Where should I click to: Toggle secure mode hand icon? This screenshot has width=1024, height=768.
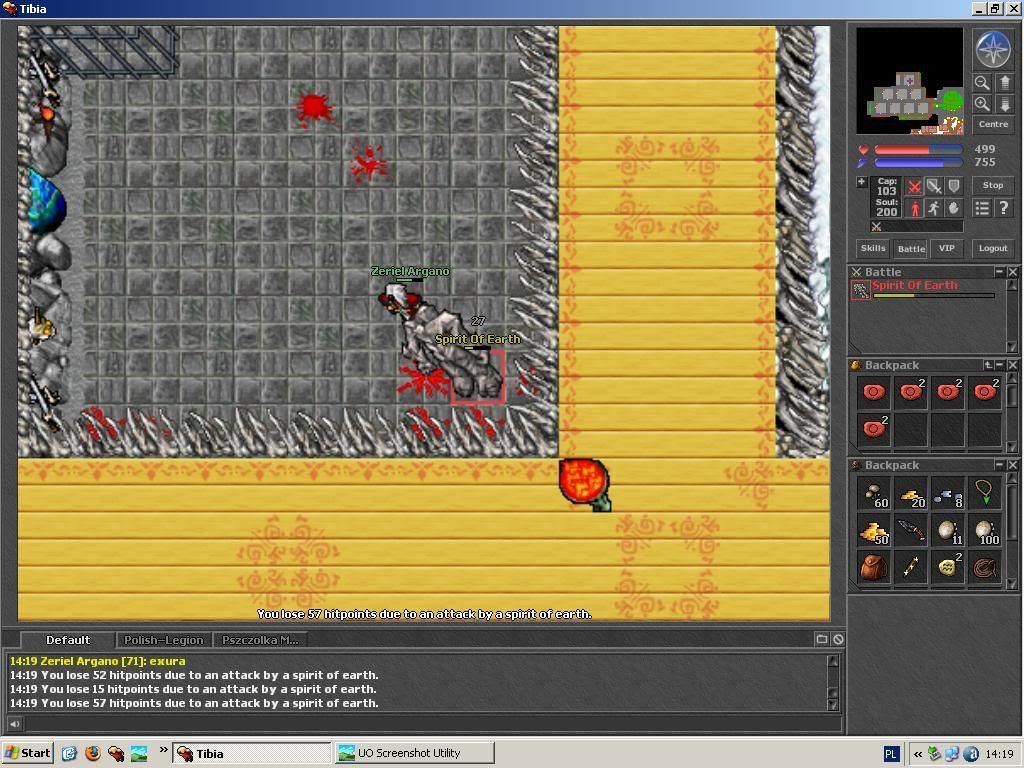[954, 208]
